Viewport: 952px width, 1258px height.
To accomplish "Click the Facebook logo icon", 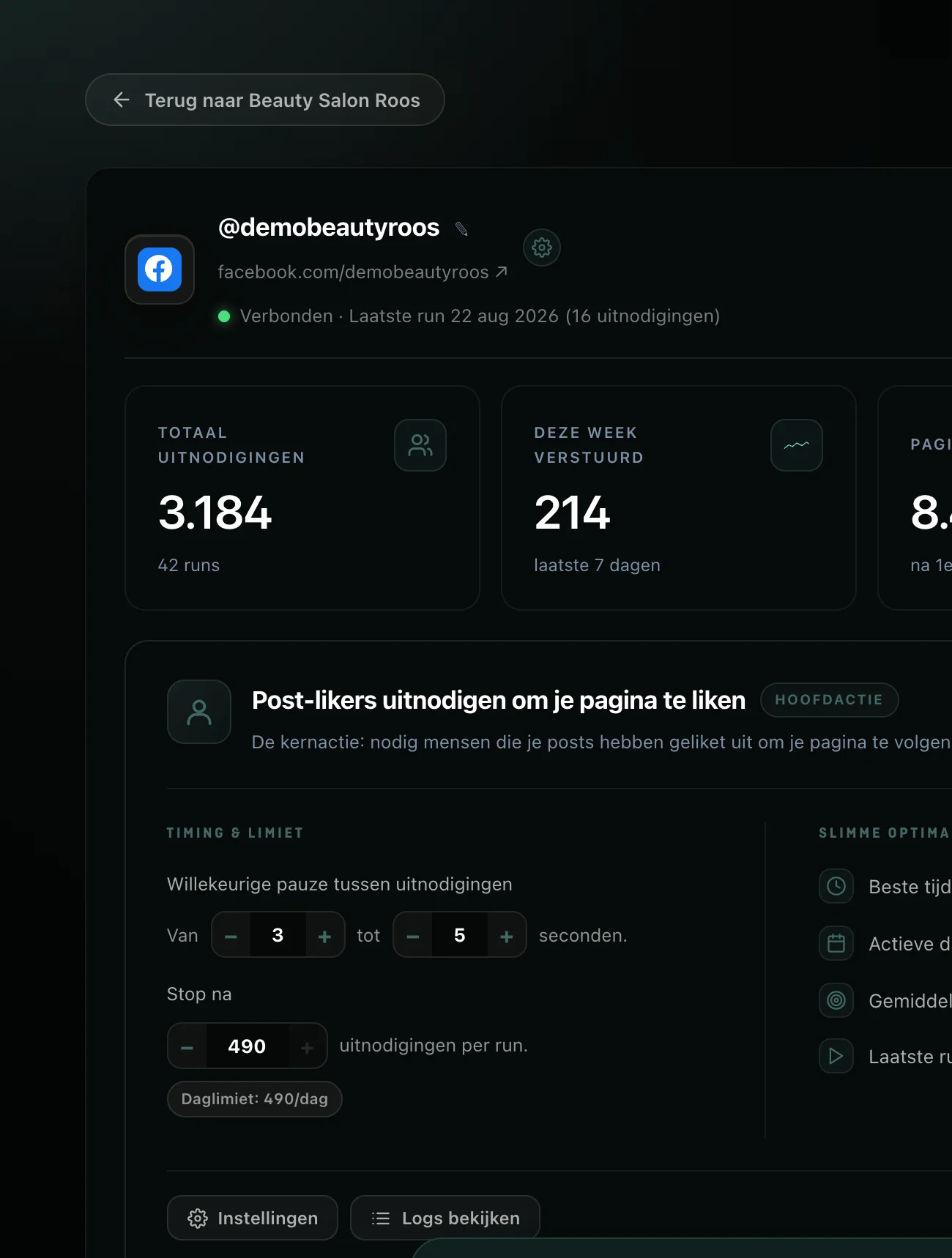I will 160,269.
